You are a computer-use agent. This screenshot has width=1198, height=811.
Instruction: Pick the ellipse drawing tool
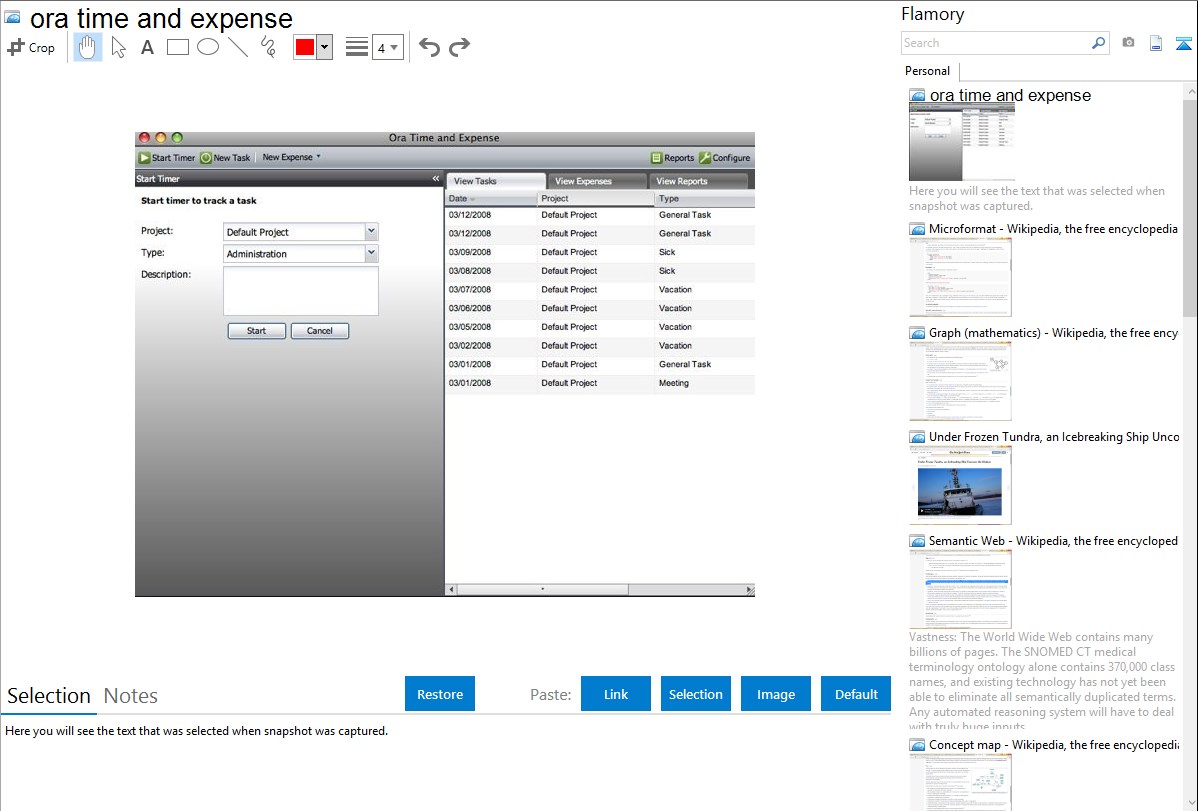[208, 47]
